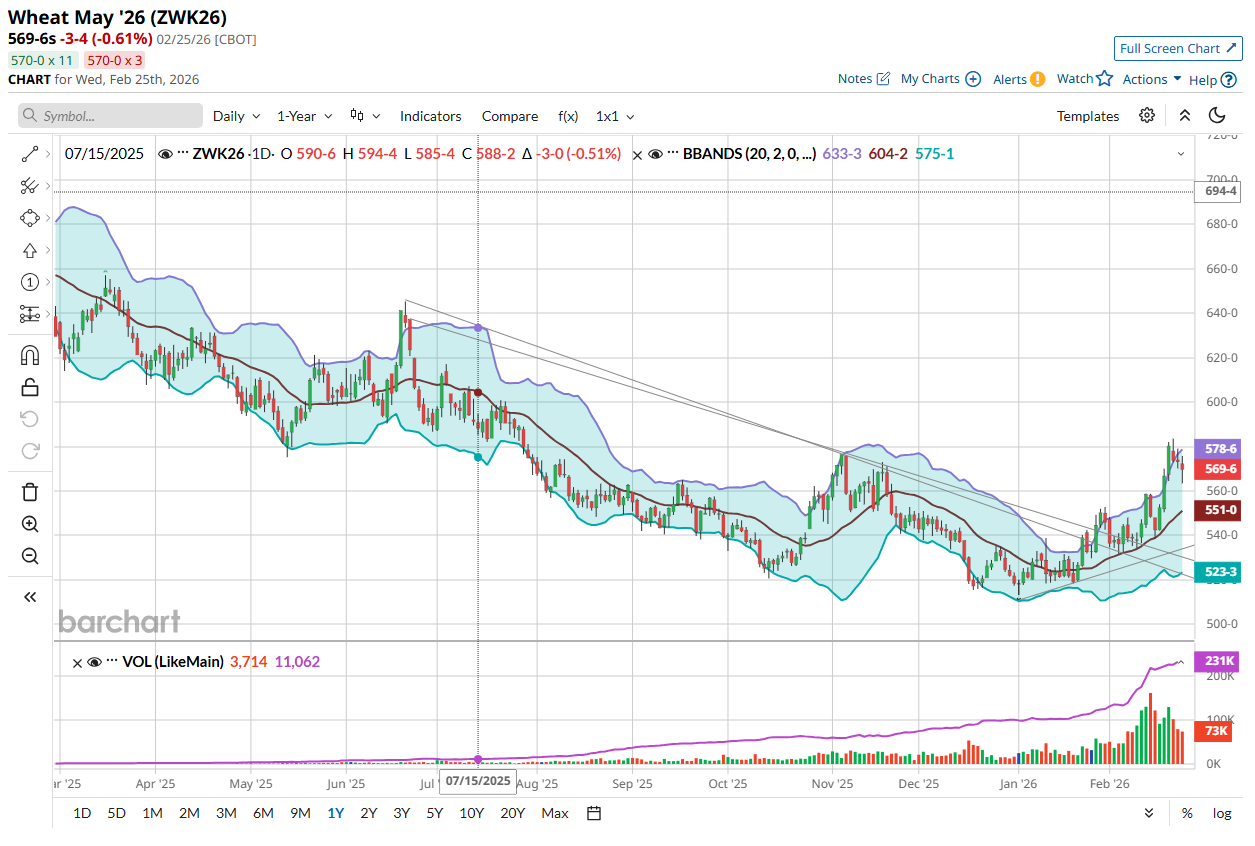Select the price range measure tool
The image size is (1255, 846).
[x=29, y=314]
